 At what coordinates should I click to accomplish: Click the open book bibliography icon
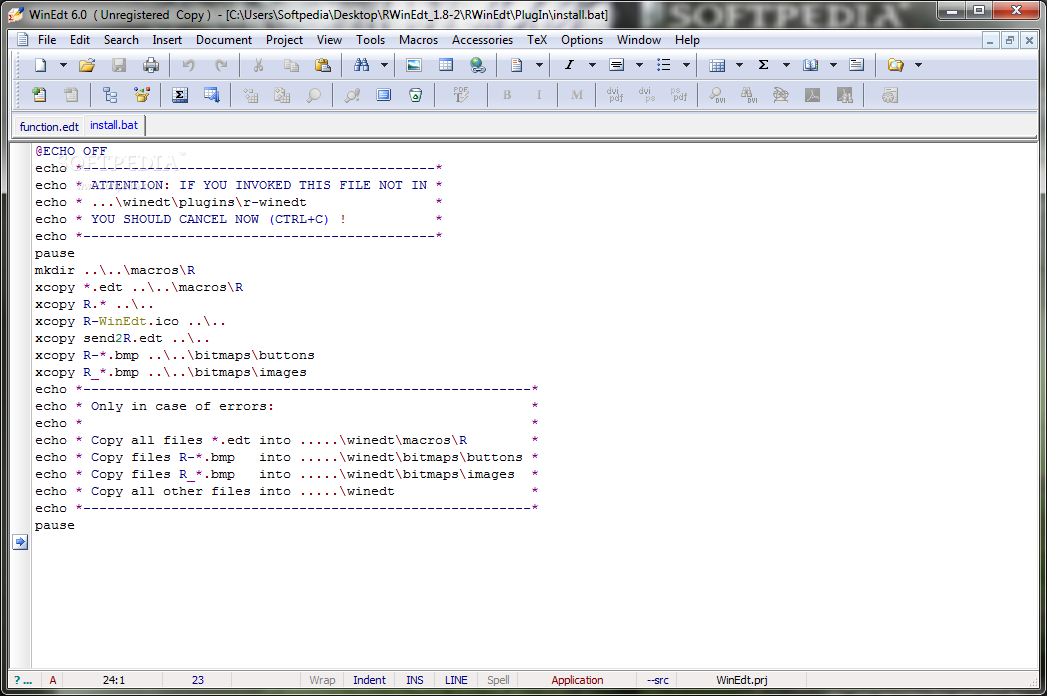tap(811, 65)
